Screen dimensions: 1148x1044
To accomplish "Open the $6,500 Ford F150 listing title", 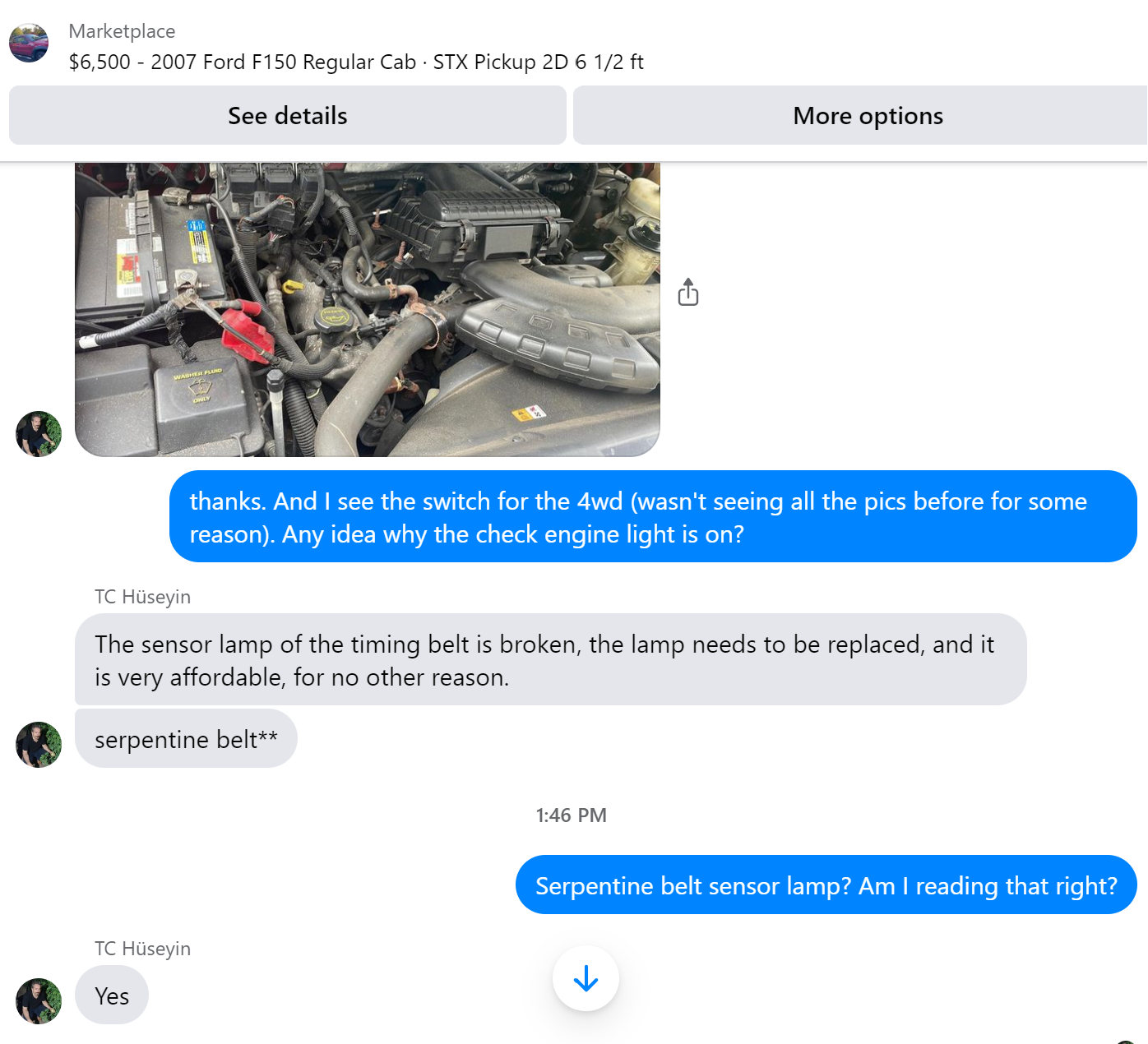I will (x=356, y=62).
